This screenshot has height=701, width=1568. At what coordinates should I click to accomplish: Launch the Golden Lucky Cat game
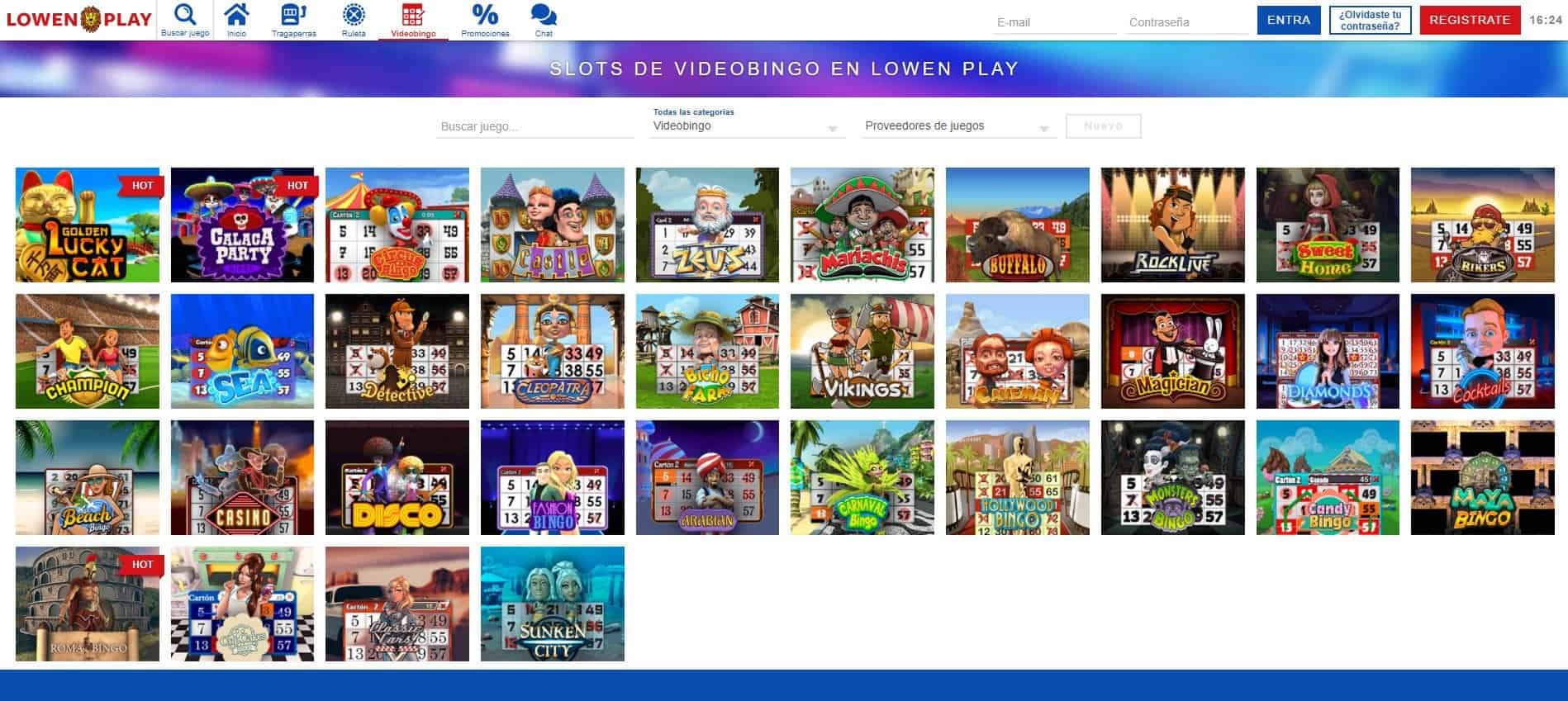pyautogui.click(x=88, y=225)
